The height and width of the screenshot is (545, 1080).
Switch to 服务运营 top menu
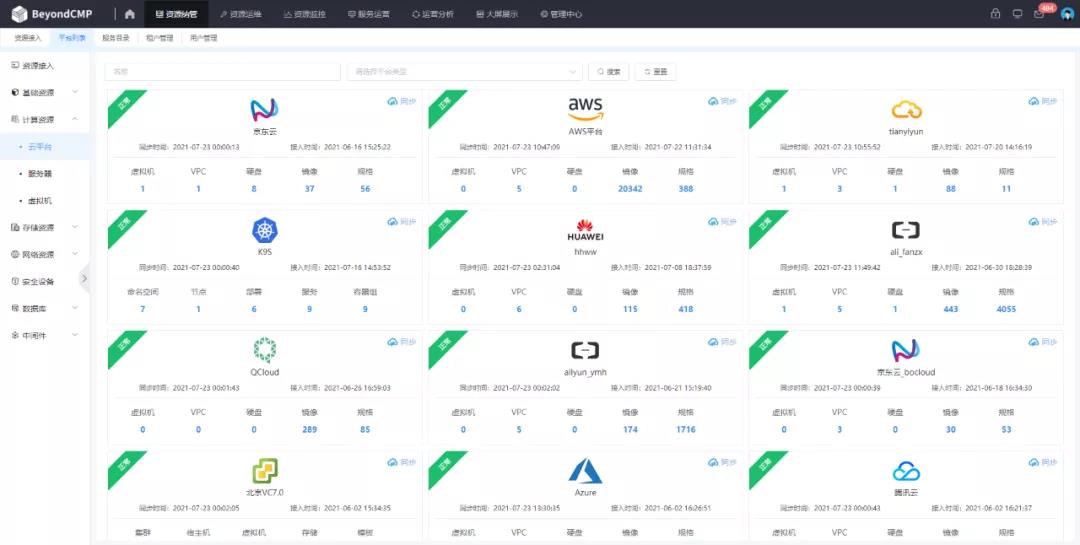pyautogui.click(x=368, y=14)
